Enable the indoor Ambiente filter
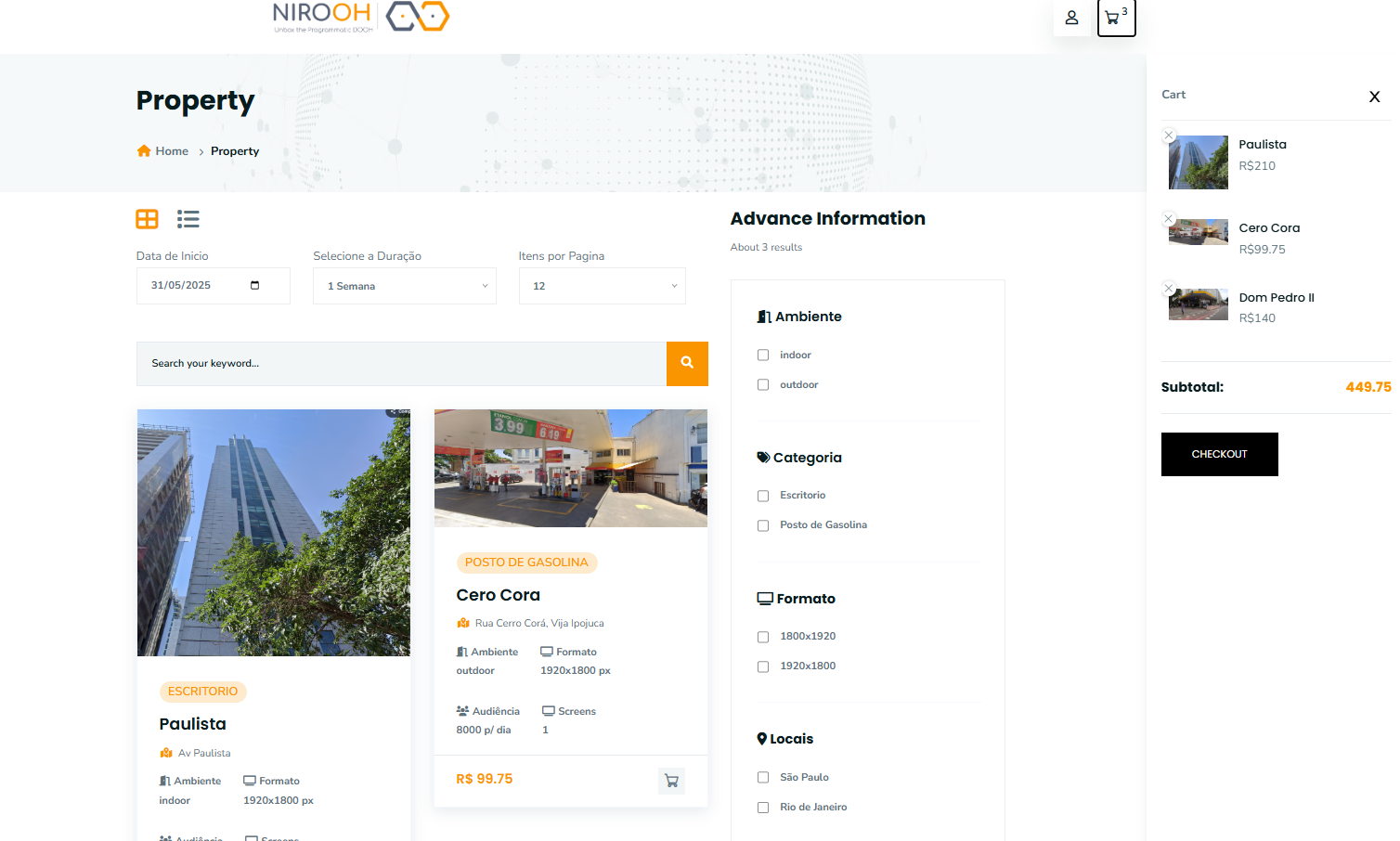 click(x=763, y=355)
